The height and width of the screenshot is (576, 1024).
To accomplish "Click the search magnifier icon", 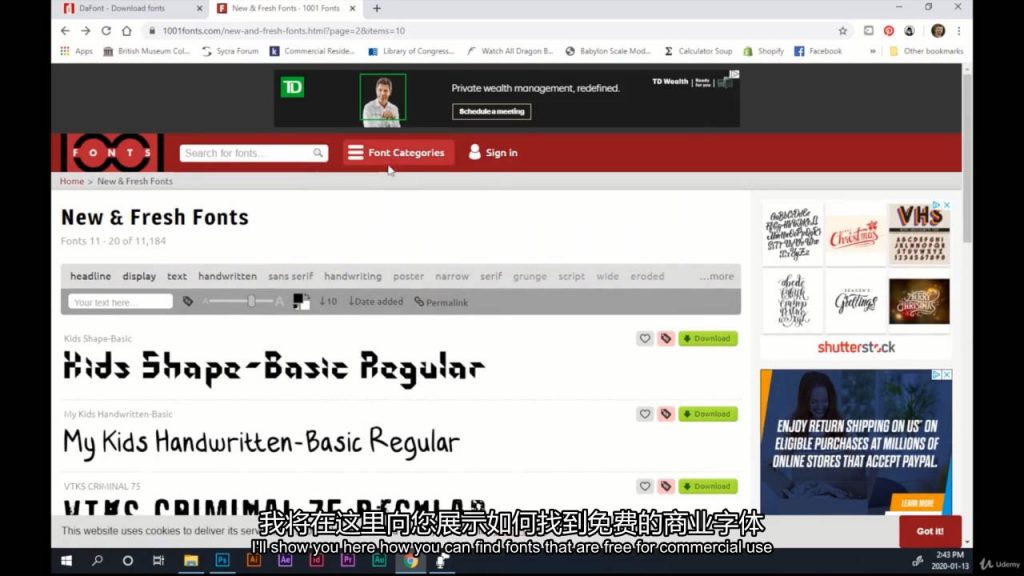I will [318, 153].
